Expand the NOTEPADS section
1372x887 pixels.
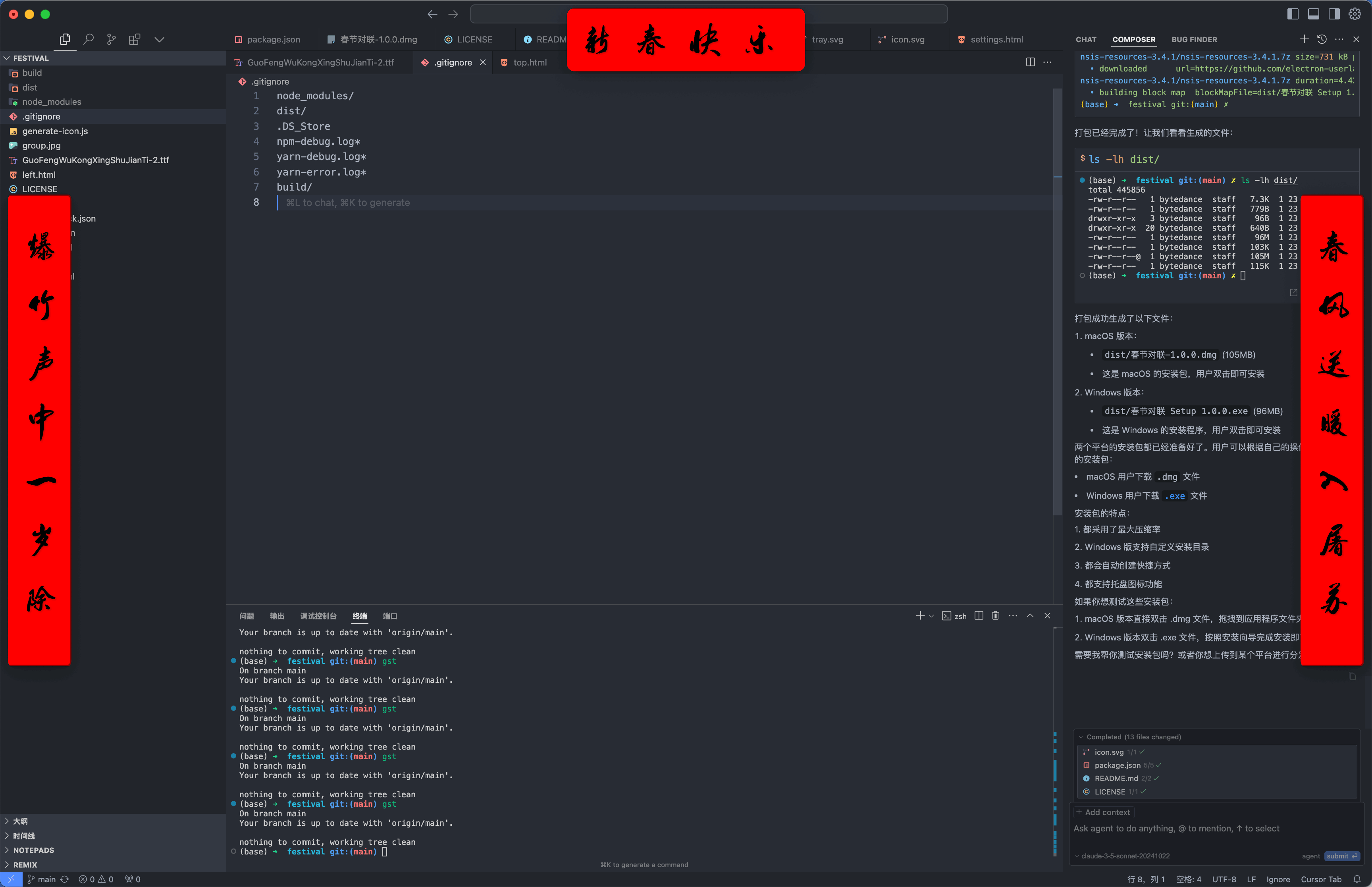click(x=33, y=850)
